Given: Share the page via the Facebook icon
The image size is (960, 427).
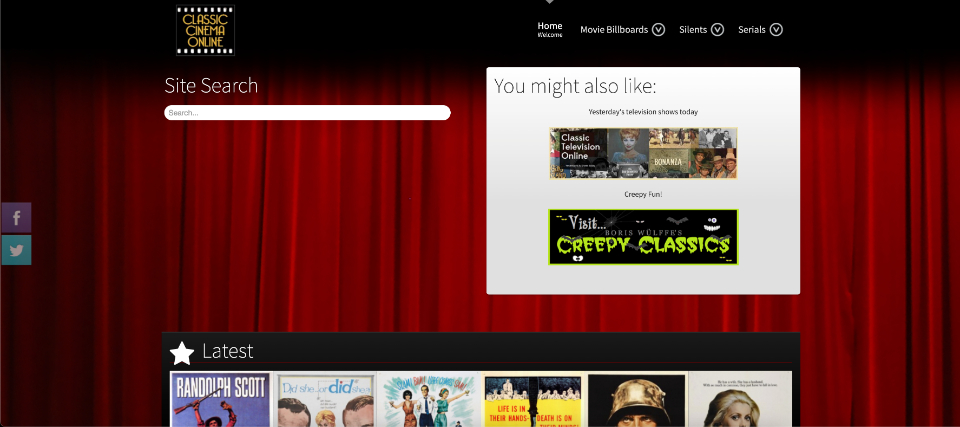Looking at the screenshot, I should (x=17, y=217).
